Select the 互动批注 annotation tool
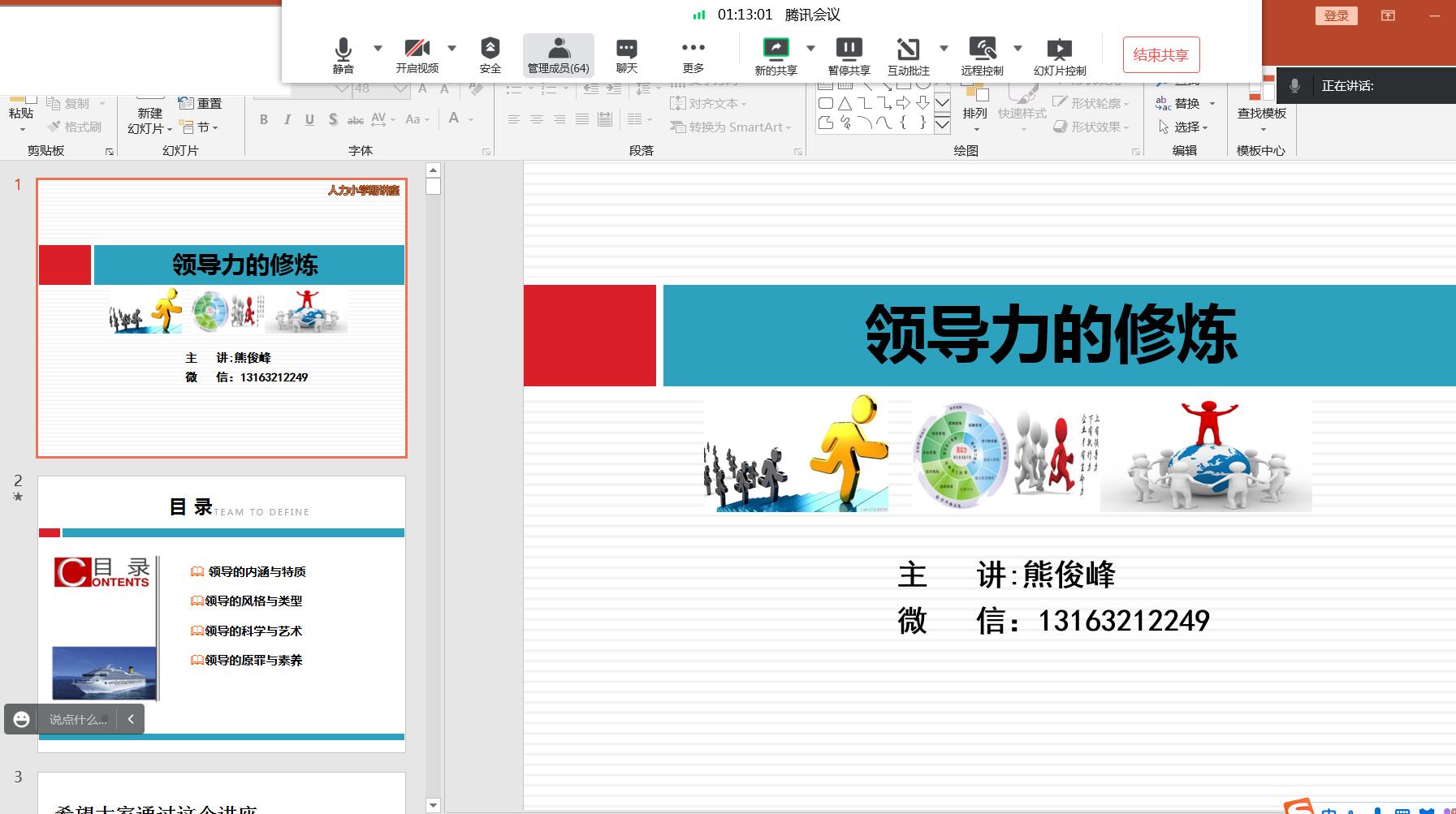Image resolution: width=1456 pixels, height=814 pixels. click(908, 55)
